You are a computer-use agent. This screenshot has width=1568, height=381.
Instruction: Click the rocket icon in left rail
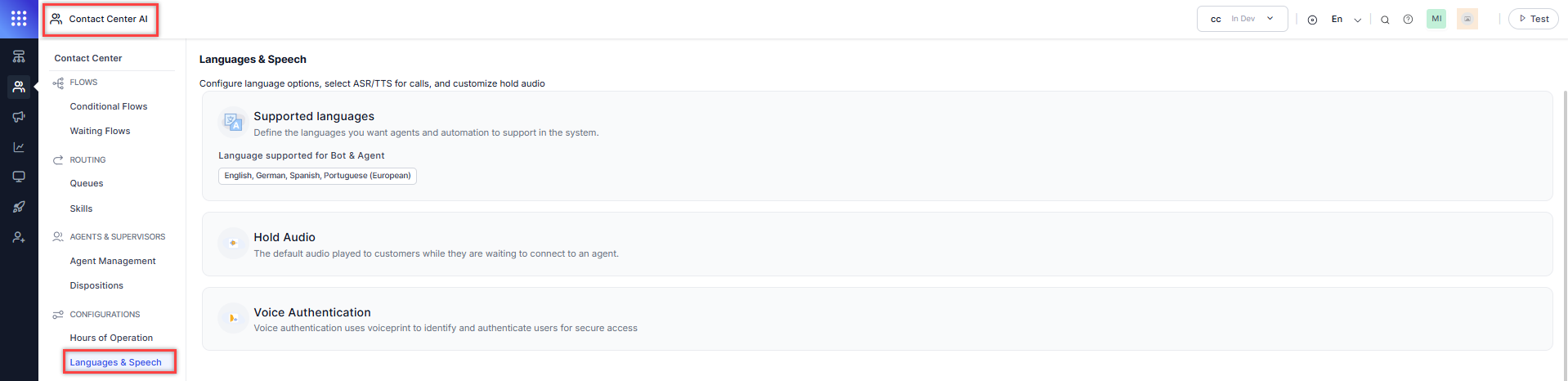19,207
